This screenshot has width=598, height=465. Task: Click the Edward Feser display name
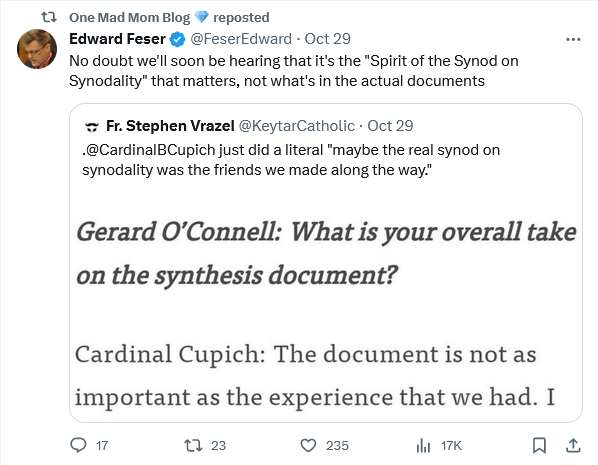tap(117, 39)
